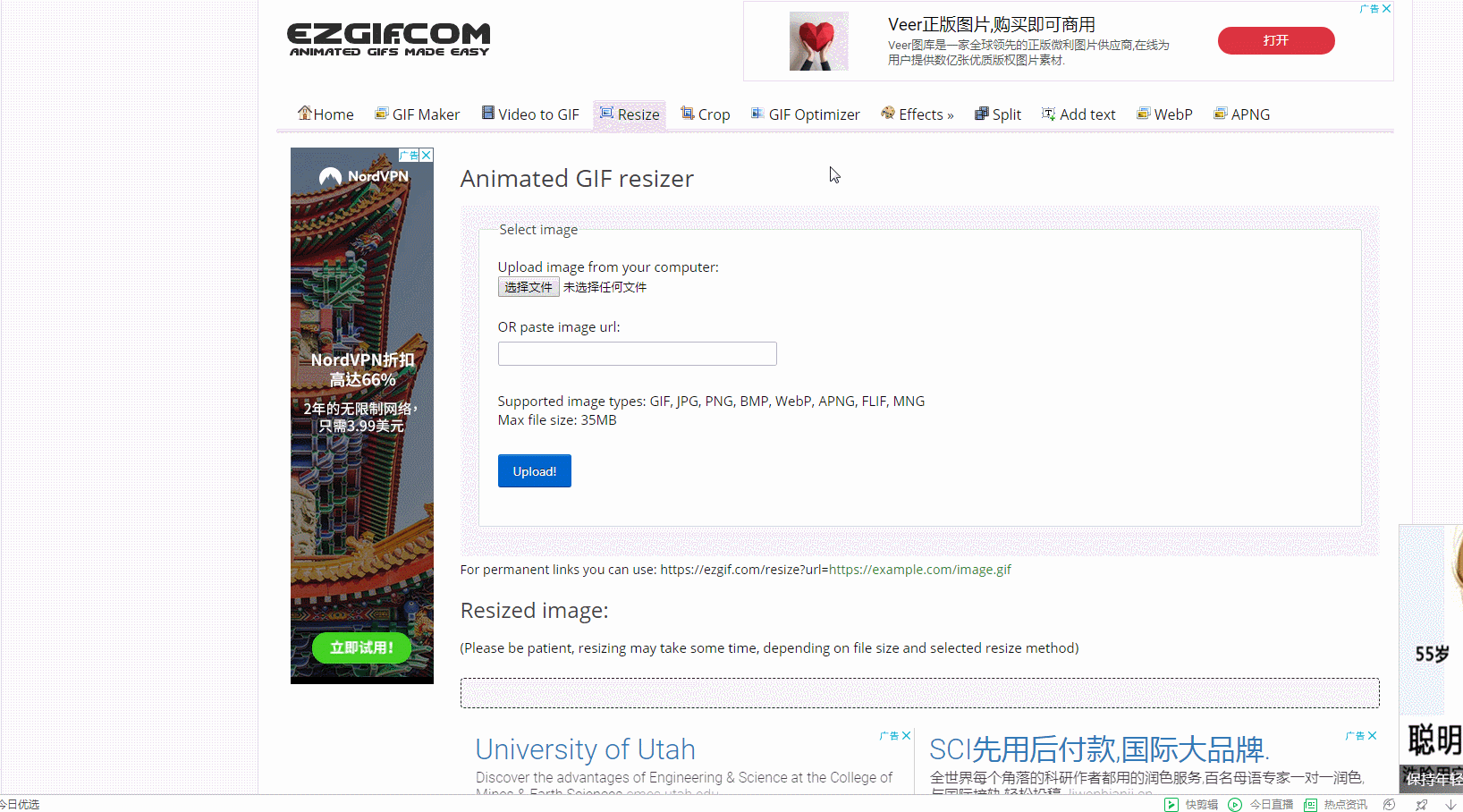The height and width of the screenshot is (812, 1463).
Task: Switch to the Resize tab
Action: (x=630, y=114)
